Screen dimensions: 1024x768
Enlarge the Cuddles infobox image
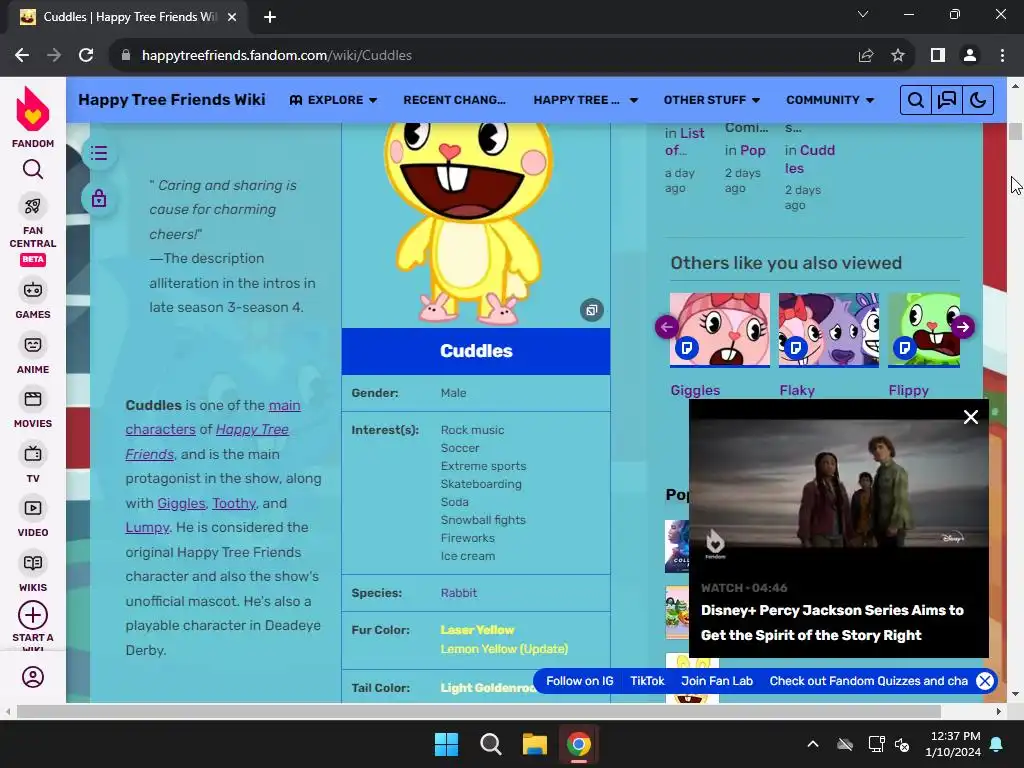tap(592, 310)
